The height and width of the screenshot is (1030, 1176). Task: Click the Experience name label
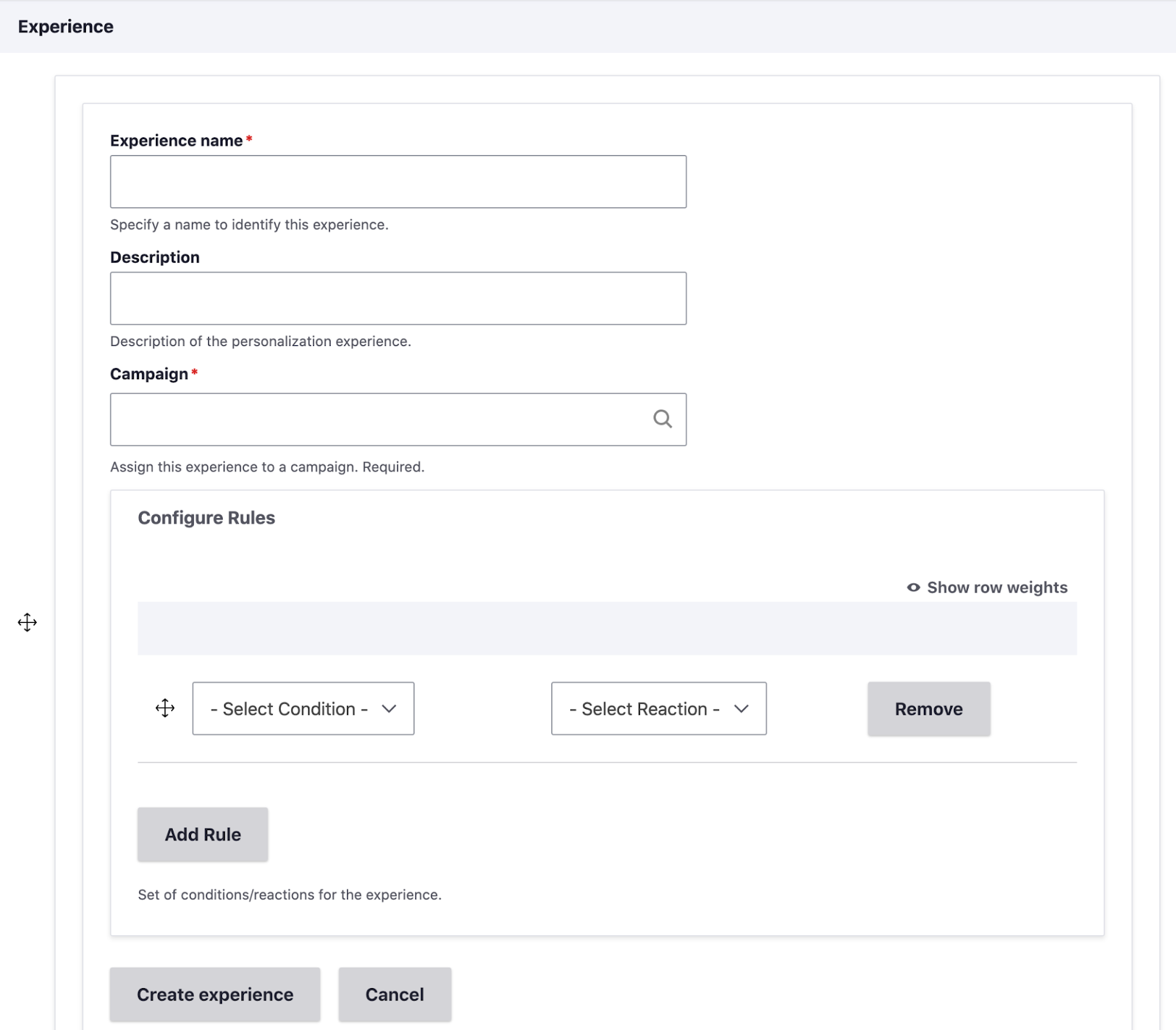(x=176, y=140)
